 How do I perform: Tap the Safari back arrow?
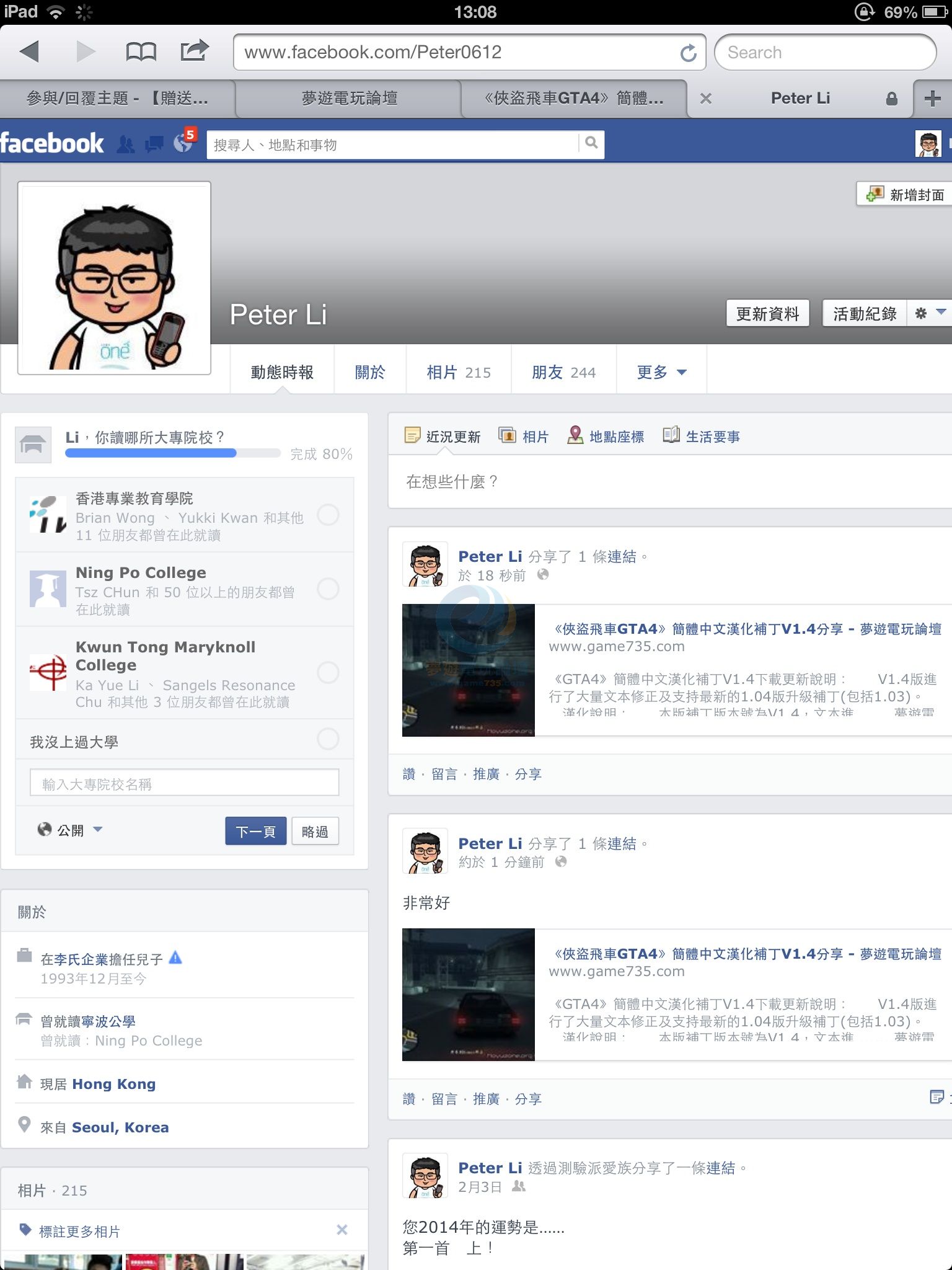pos(30,51)
